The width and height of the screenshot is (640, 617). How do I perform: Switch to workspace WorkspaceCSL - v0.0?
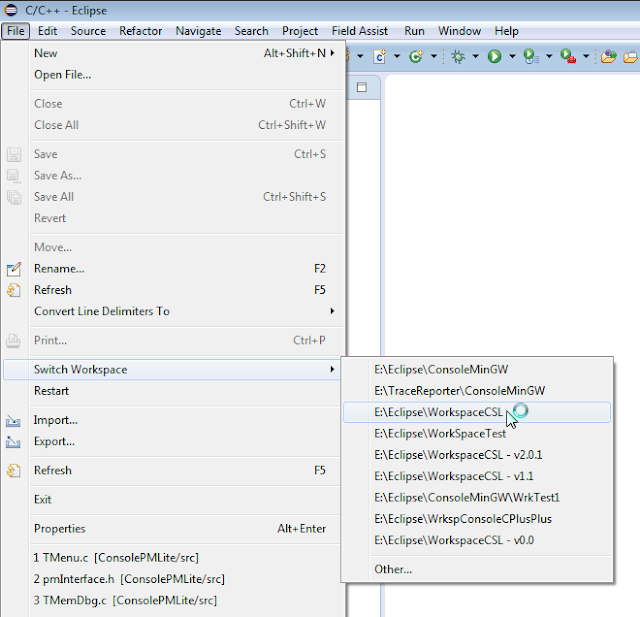(477, 540)
